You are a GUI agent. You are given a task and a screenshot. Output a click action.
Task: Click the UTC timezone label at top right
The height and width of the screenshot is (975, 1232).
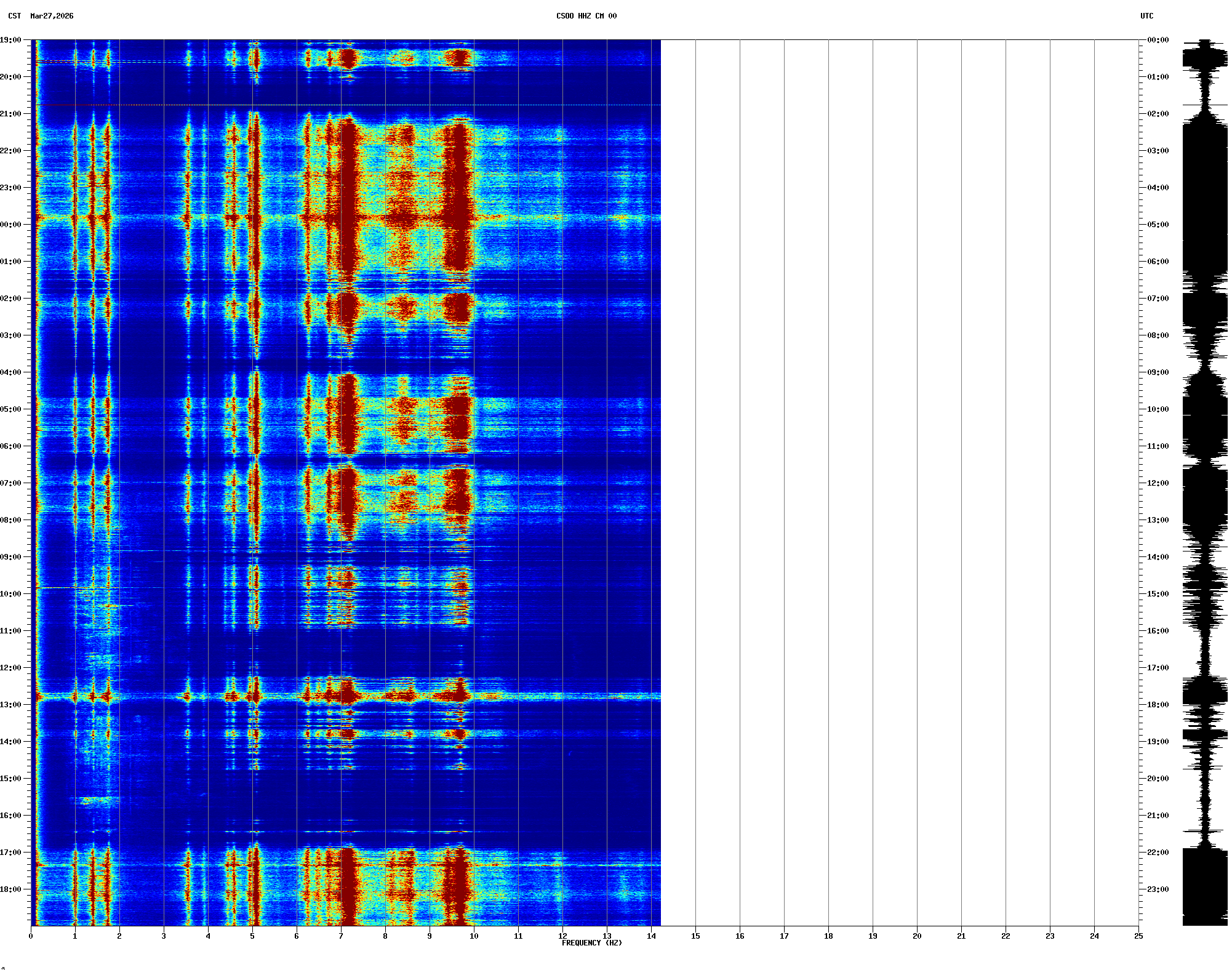(x=1146, y=16)
